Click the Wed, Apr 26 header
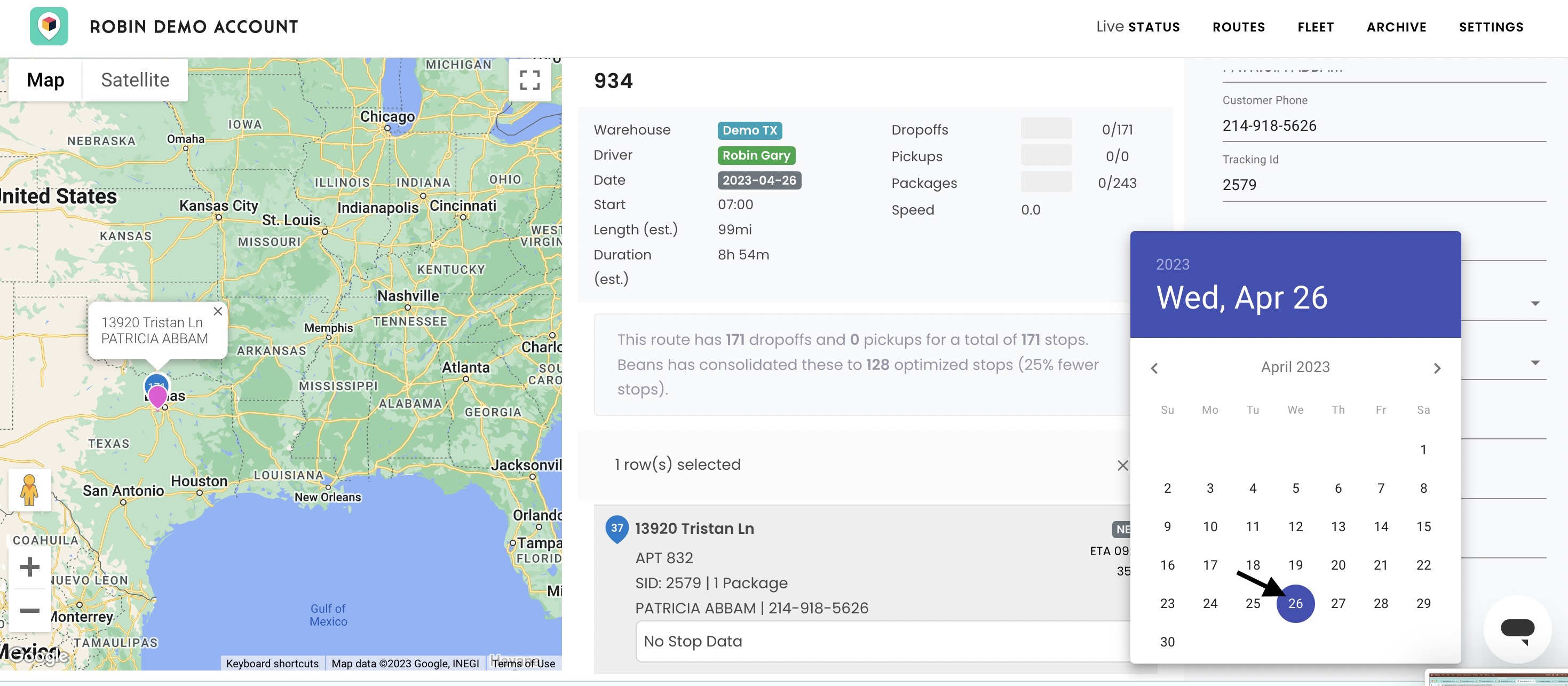This screenshot has width=1568, height=686. click(1241, 298)
